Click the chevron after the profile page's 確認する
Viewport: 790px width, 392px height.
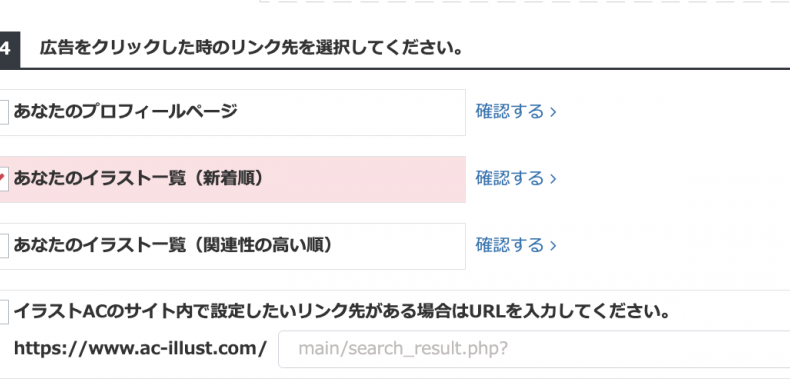click(553, 112)
